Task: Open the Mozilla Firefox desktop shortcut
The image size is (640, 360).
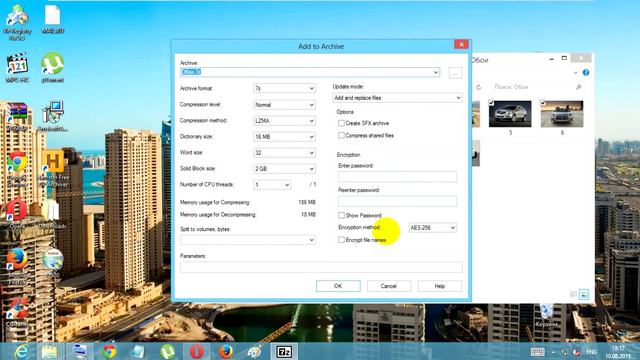Action: click(x=17, y=266)
